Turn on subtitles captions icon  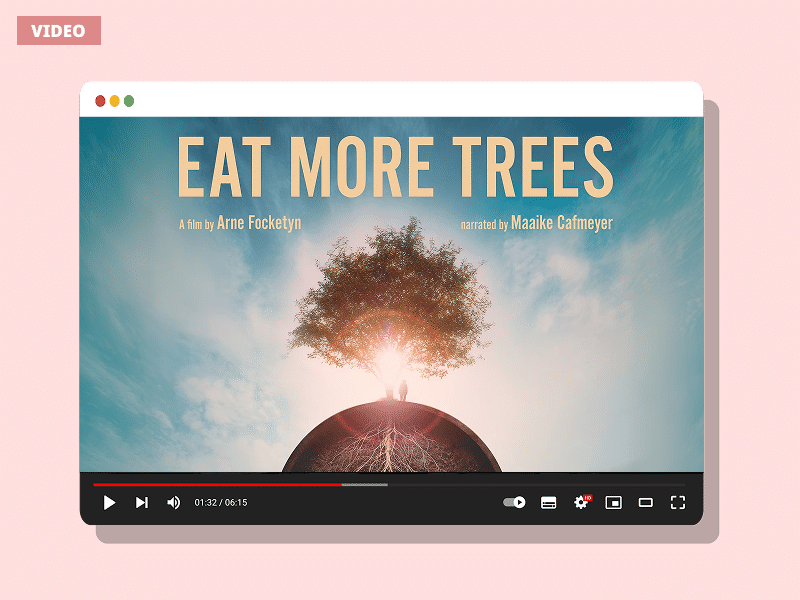548,503
